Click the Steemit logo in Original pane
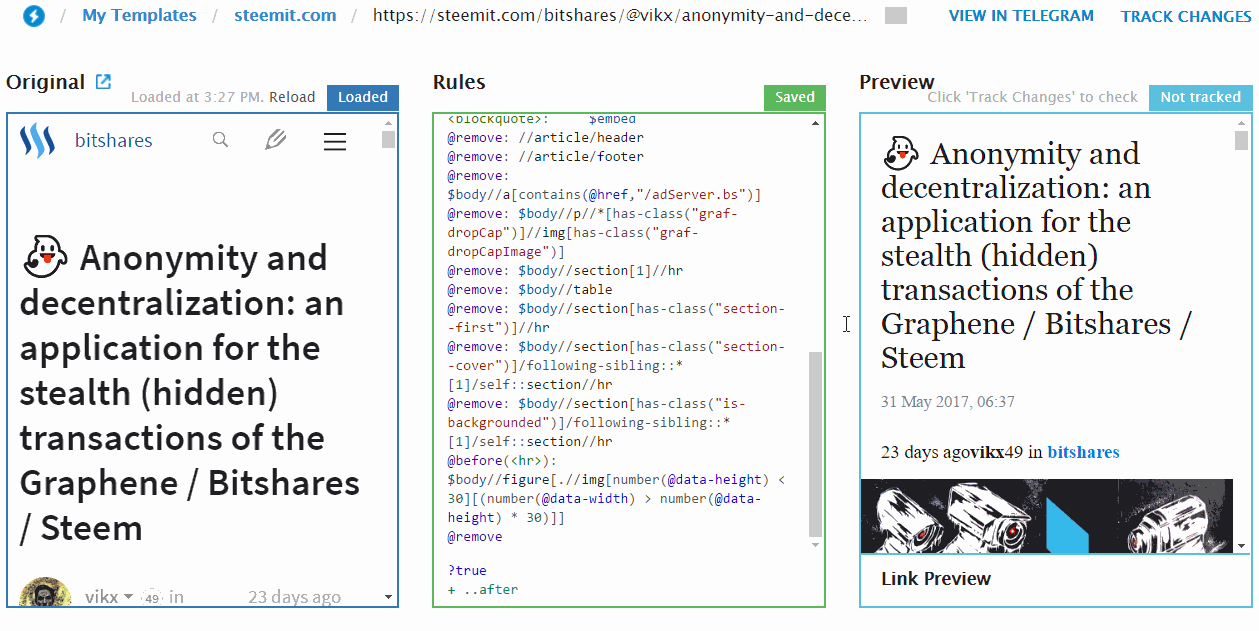This screenshot has height=631, width=1259. click(38, 140)
